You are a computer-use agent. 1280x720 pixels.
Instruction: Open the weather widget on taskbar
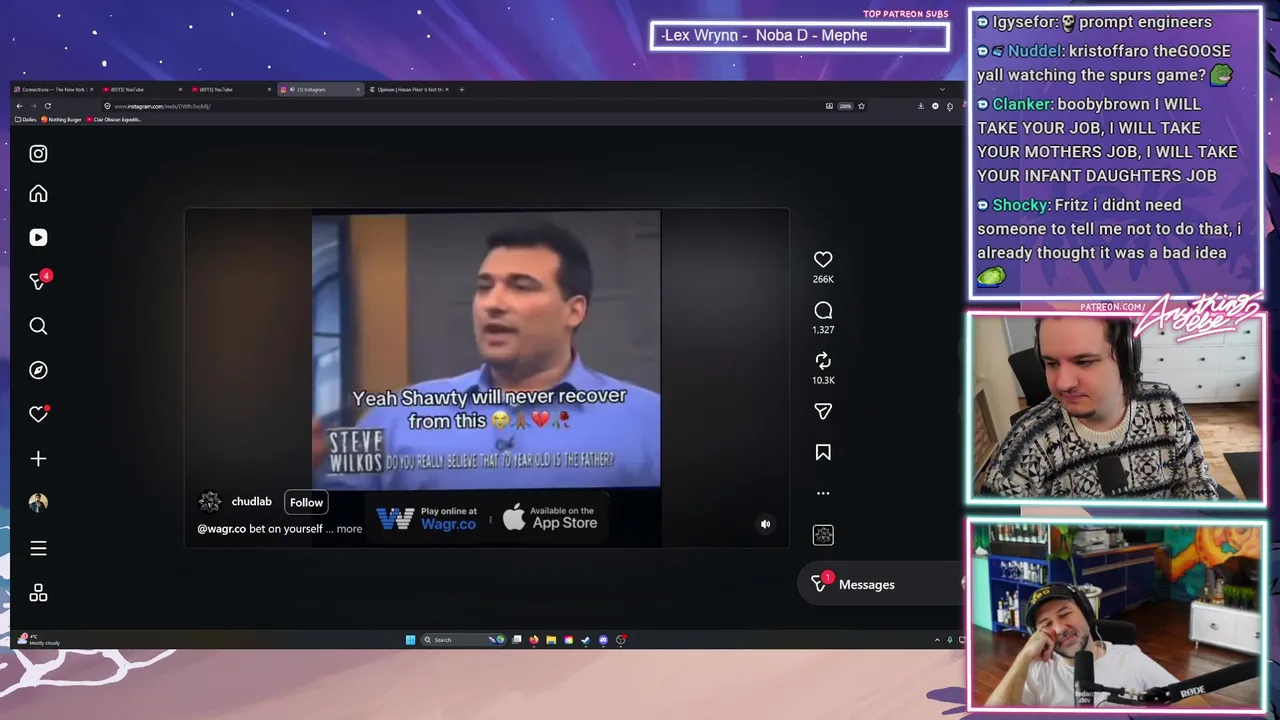click(40, 640)
